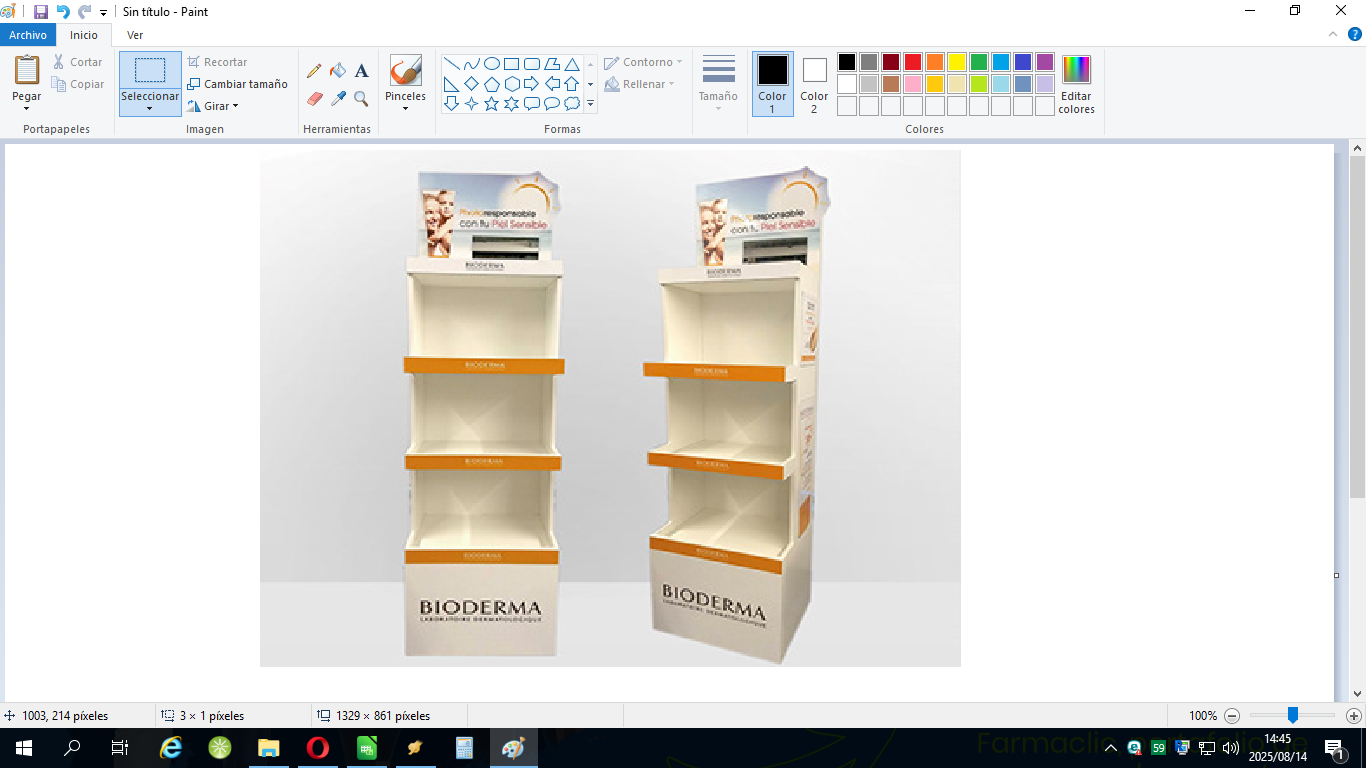Pick the green color swatch
The image size is (1366, 768).
click(x=979, y=62)
